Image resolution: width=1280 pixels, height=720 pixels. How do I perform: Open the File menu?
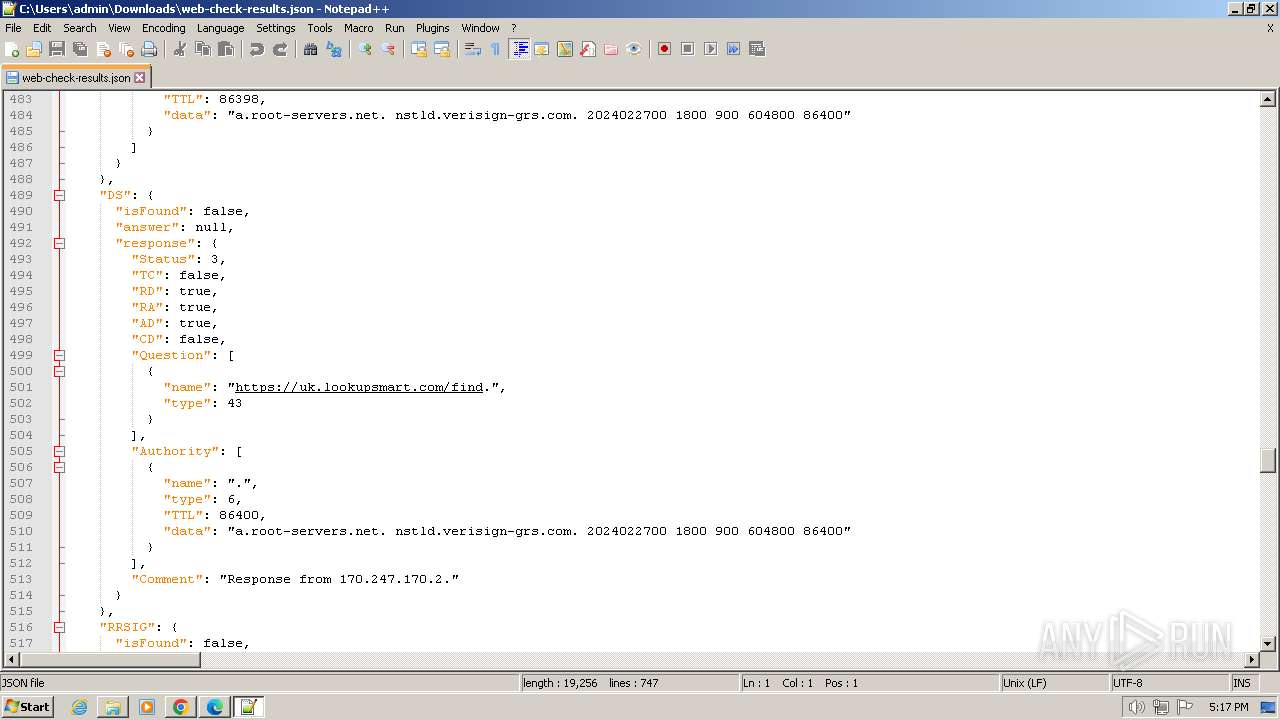(x=13, y=28)
